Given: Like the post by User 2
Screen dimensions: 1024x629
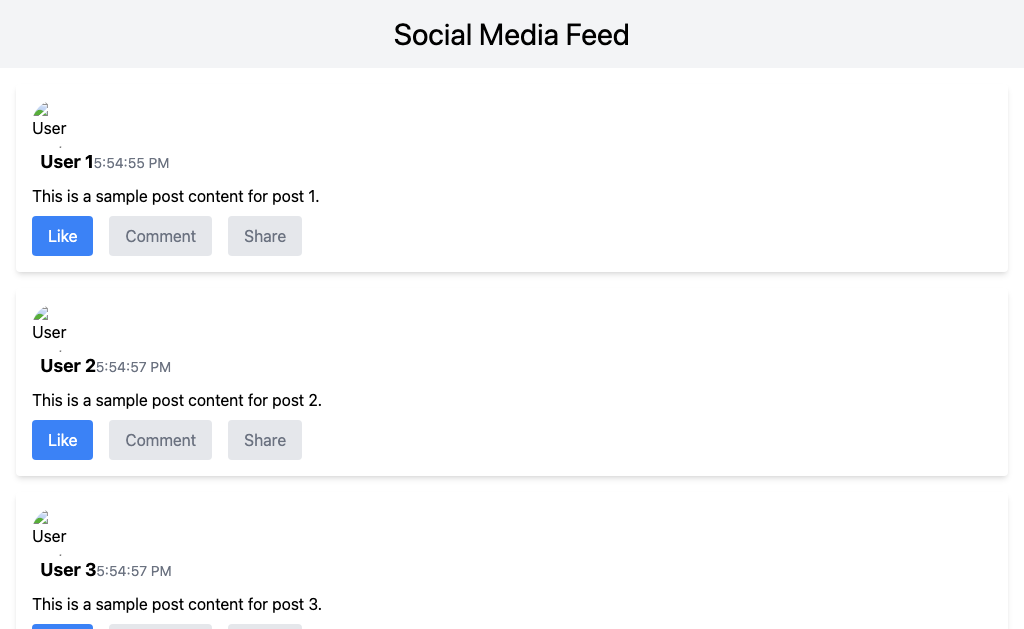Looking at the screenshot, I should point(62,440).
